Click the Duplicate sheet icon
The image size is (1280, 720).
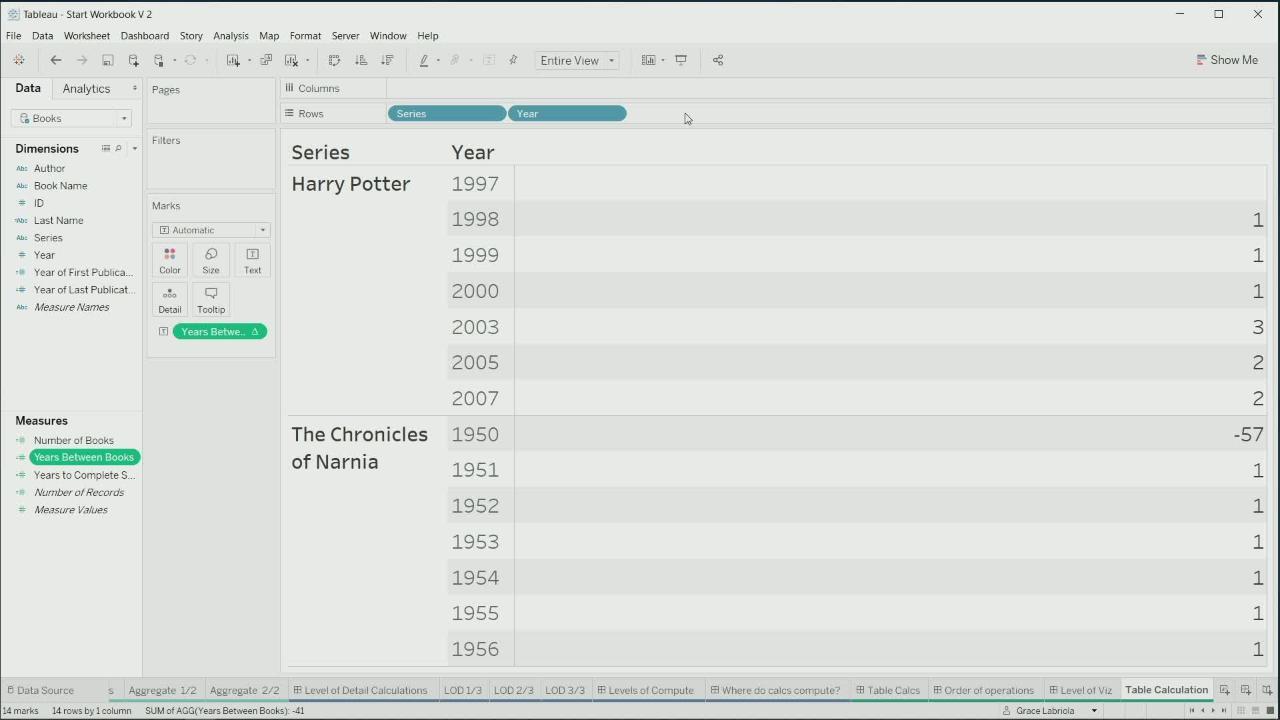point(266,60)
